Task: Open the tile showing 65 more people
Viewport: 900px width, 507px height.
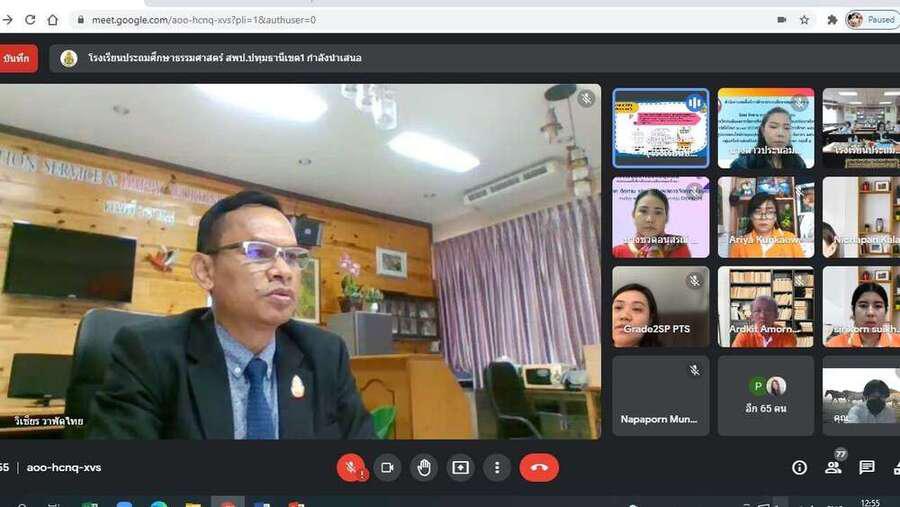Action: pyautogui.click(x=766, y=395)
